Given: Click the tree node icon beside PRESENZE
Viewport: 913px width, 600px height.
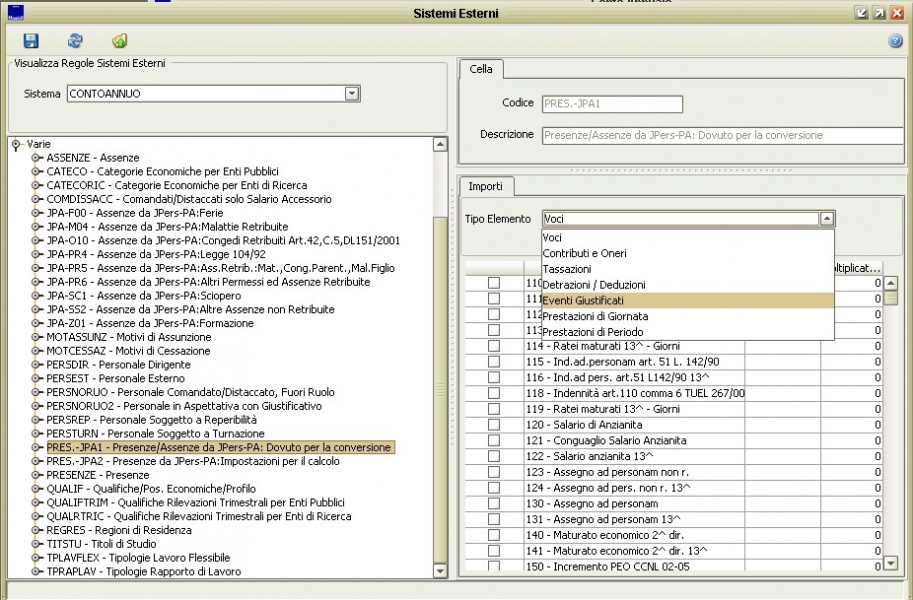Looking at the screenshot, I should [37, 475].
